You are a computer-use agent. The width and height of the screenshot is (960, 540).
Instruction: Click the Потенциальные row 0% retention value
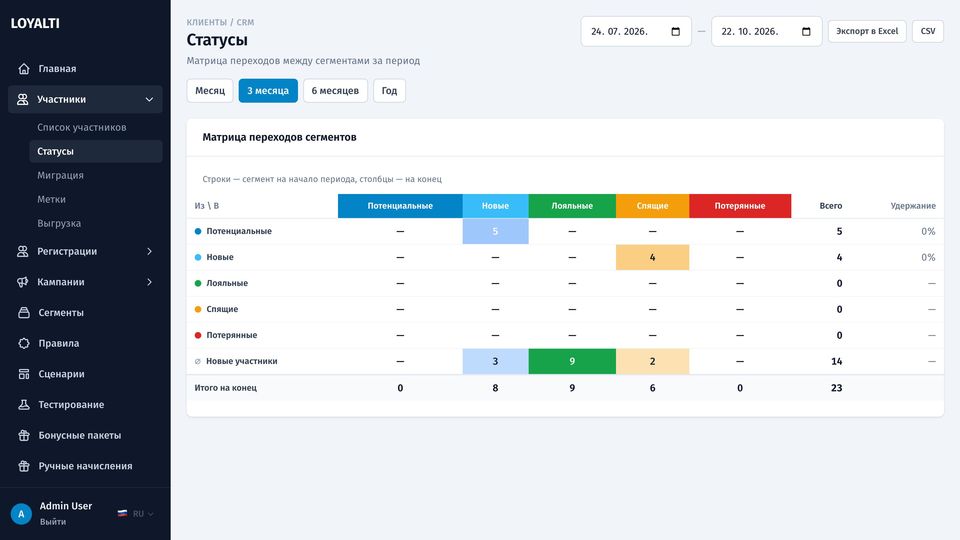[928, 231]
